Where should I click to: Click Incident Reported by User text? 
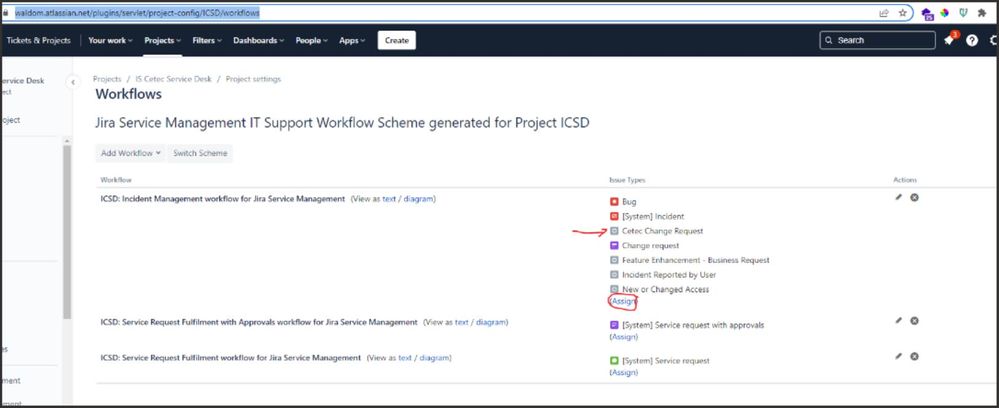coord(669,275)
